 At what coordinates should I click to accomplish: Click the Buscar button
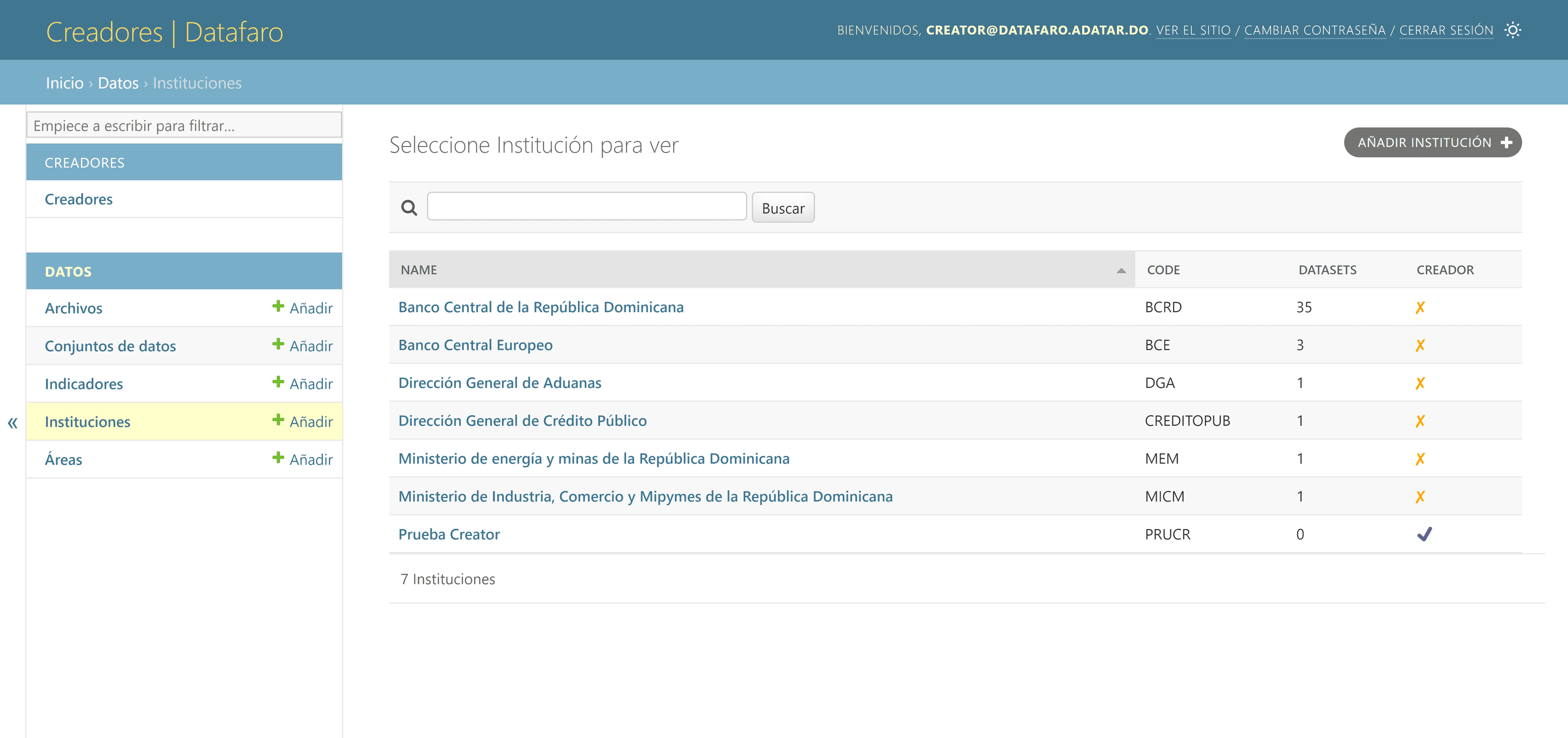pyautogui.click(x=783, y=208)
